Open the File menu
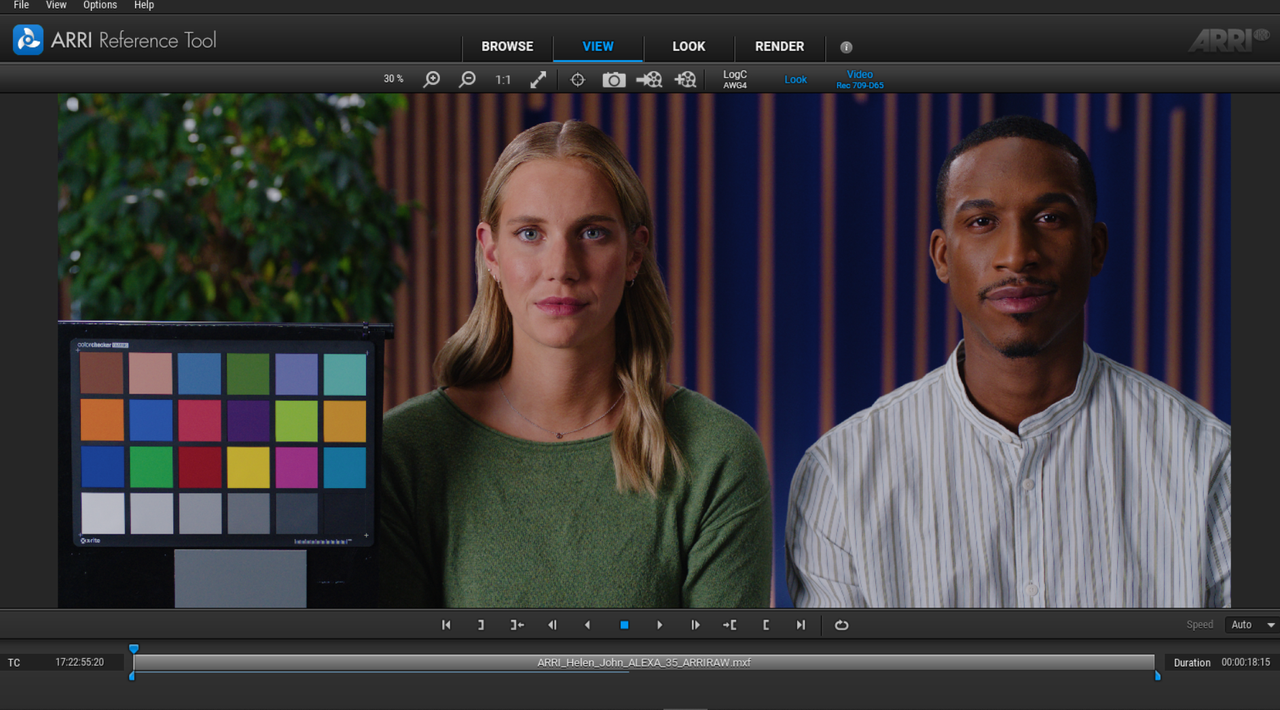This screenshot has height=710, width=1280. (21, 5)
